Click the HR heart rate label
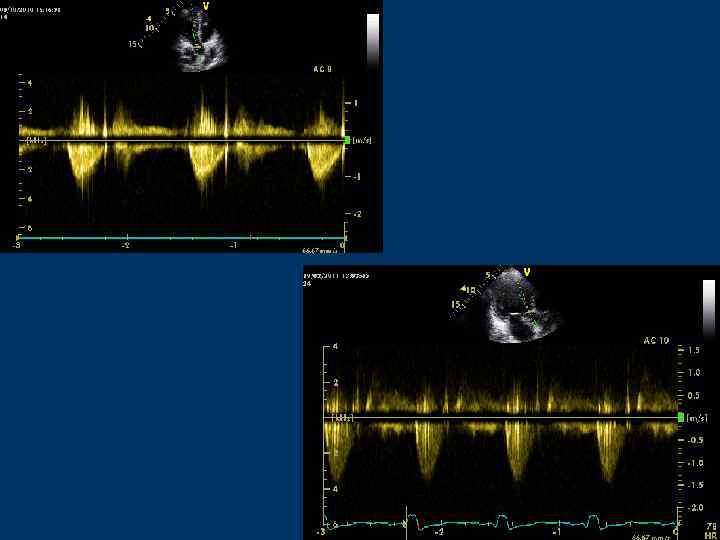The image size is (720, 540). pyautogui.click(x=710, y=535)
